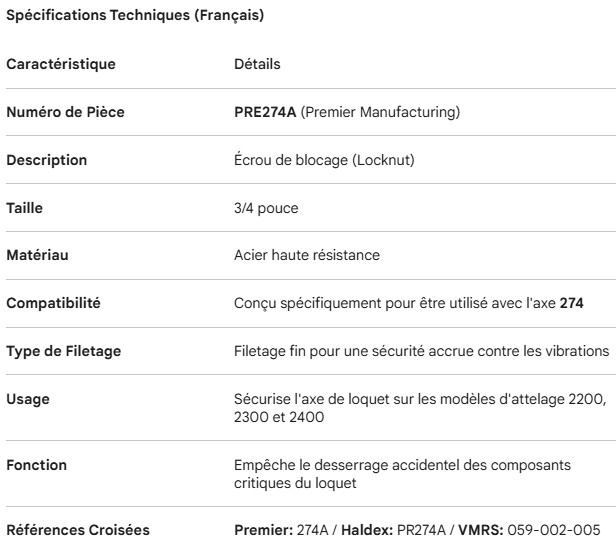This screenshot has width=616, height=552.
Task: Click the "Compatibilité" row label
Action: click(x=54, y=304)
